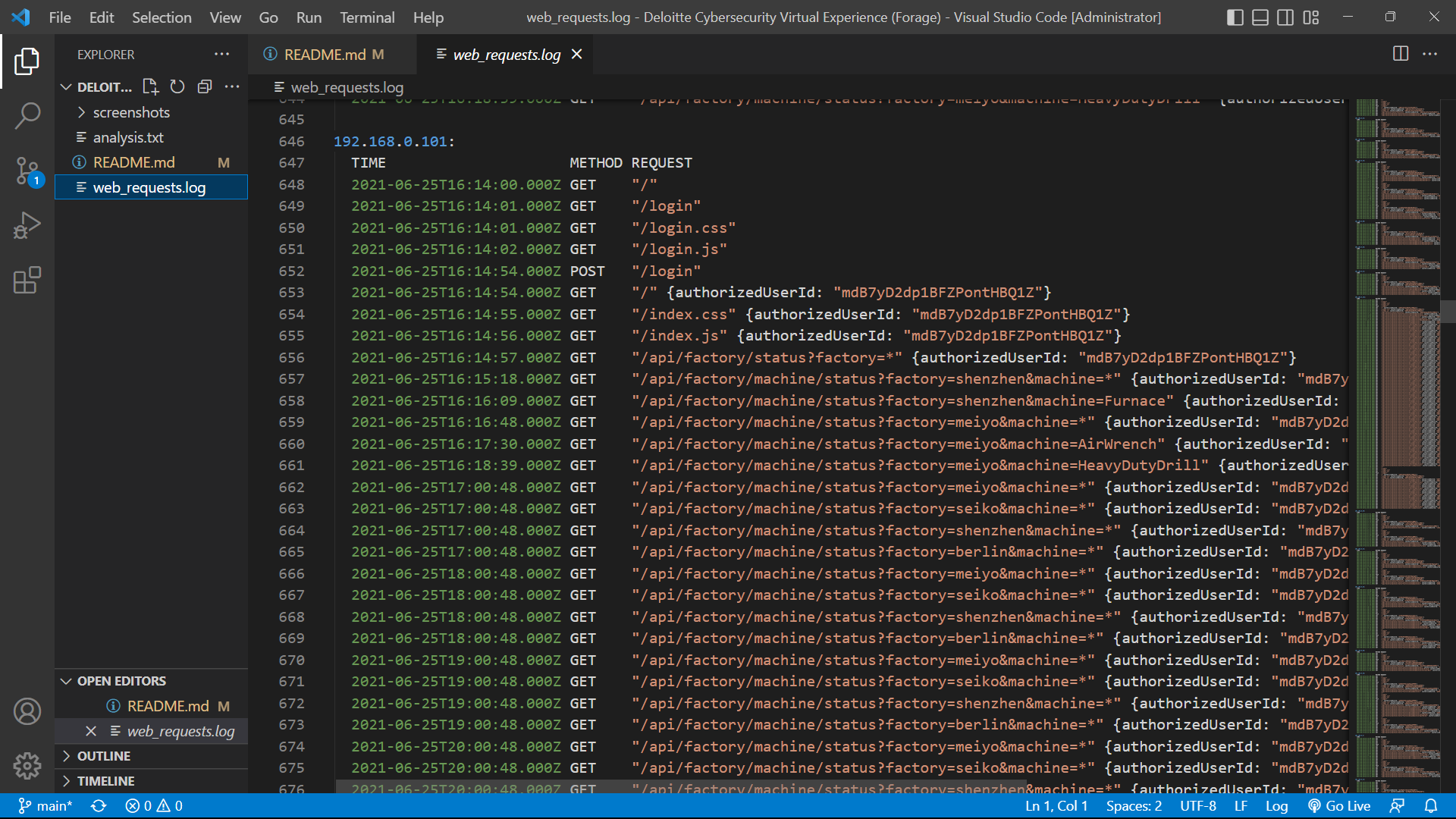The width and height of the screenshot is (1456, 819).
Task: Switch to the README.md tab
Action: (x=325, y=55)
